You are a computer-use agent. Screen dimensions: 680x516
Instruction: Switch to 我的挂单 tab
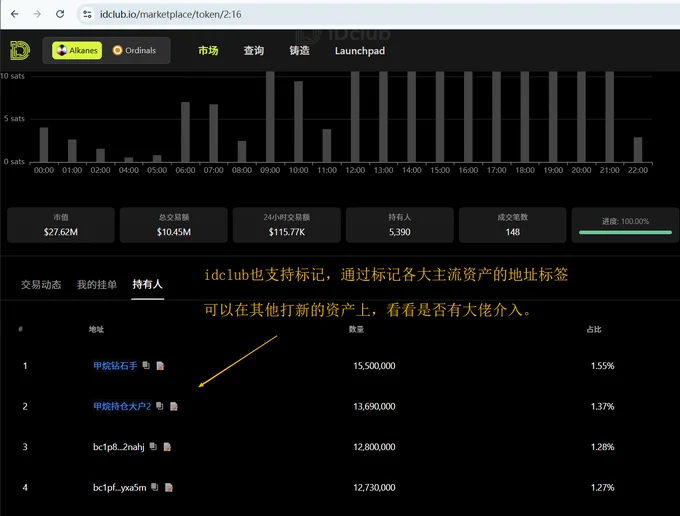pos(97,284)
